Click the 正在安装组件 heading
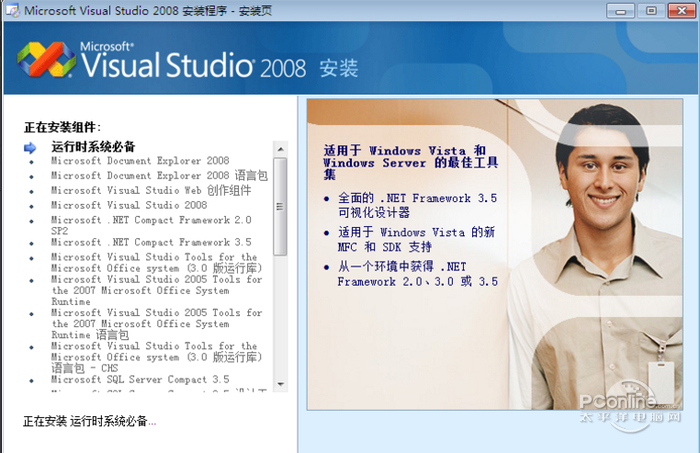The image size is (700, 453). pos(62,127)
